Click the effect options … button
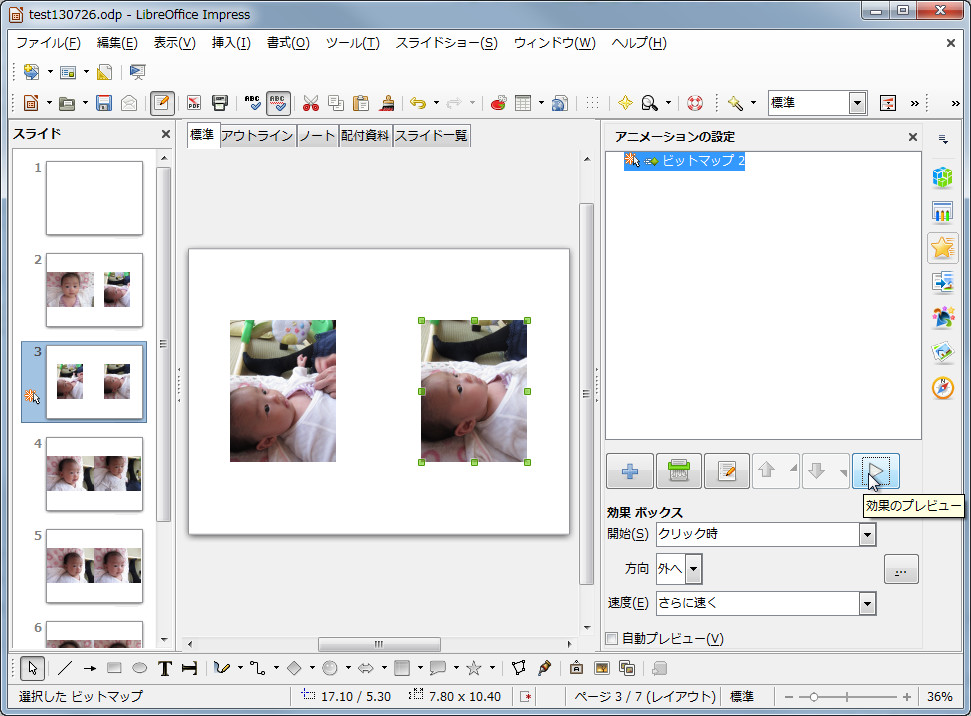The width and height of the screenshot is (971, 716). 901,569
